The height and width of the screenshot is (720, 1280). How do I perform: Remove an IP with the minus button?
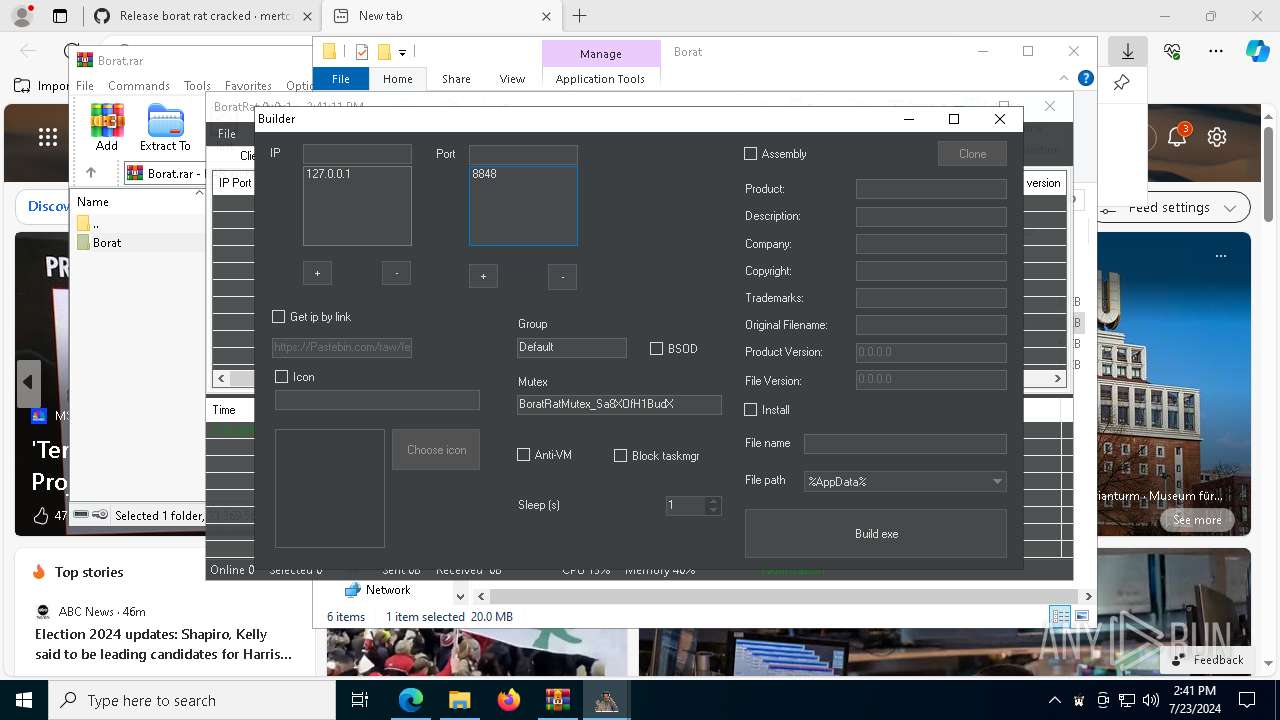[x=396, y=273]
